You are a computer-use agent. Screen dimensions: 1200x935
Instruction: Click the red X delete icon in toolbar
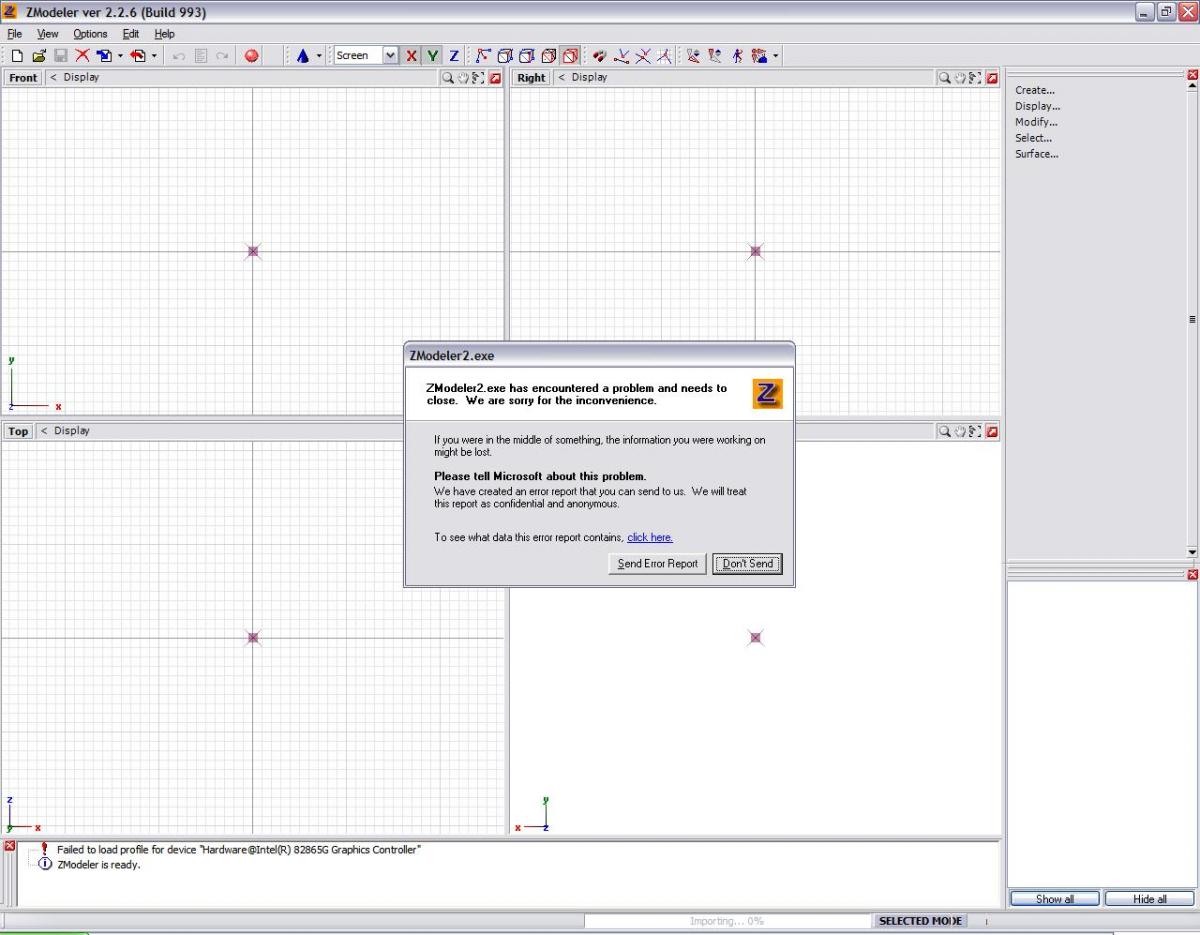[x=82, y=56]
